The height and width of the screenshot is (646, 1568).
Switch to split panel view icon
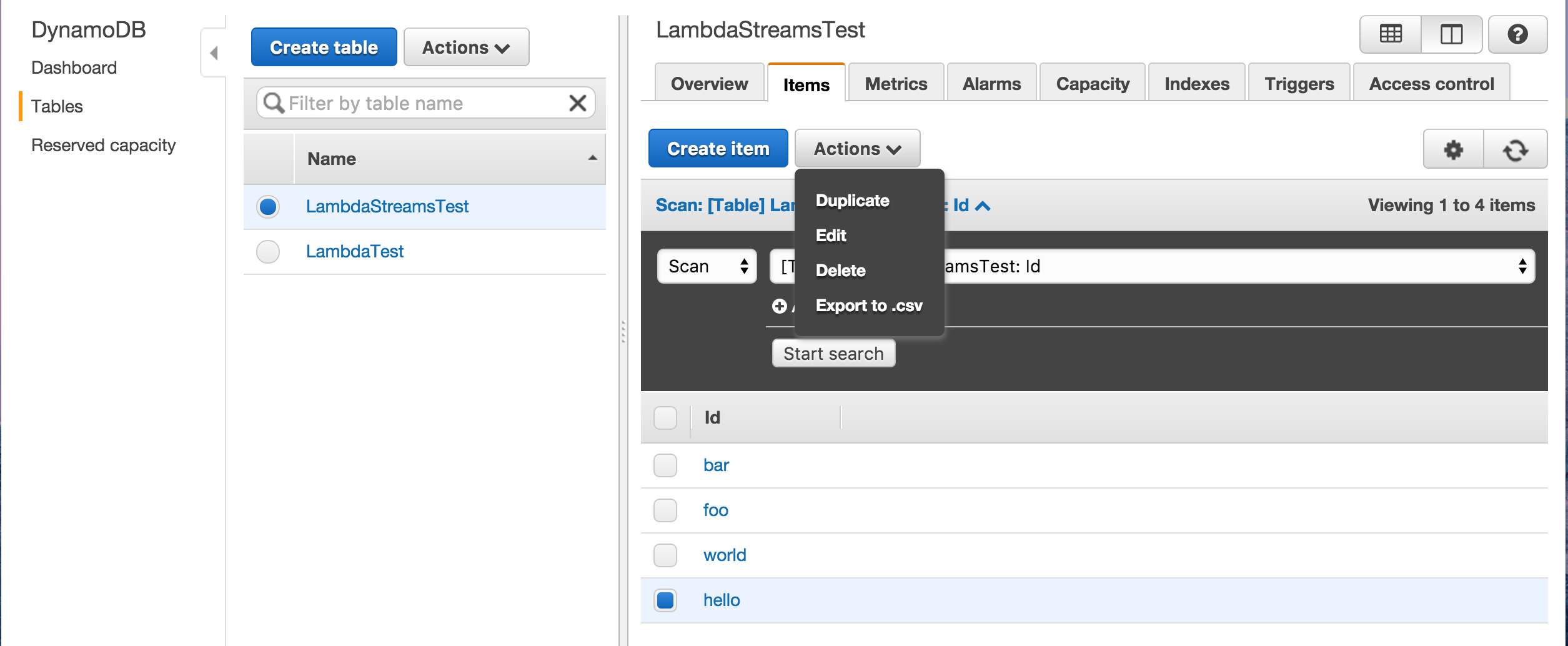(1451, 34)
